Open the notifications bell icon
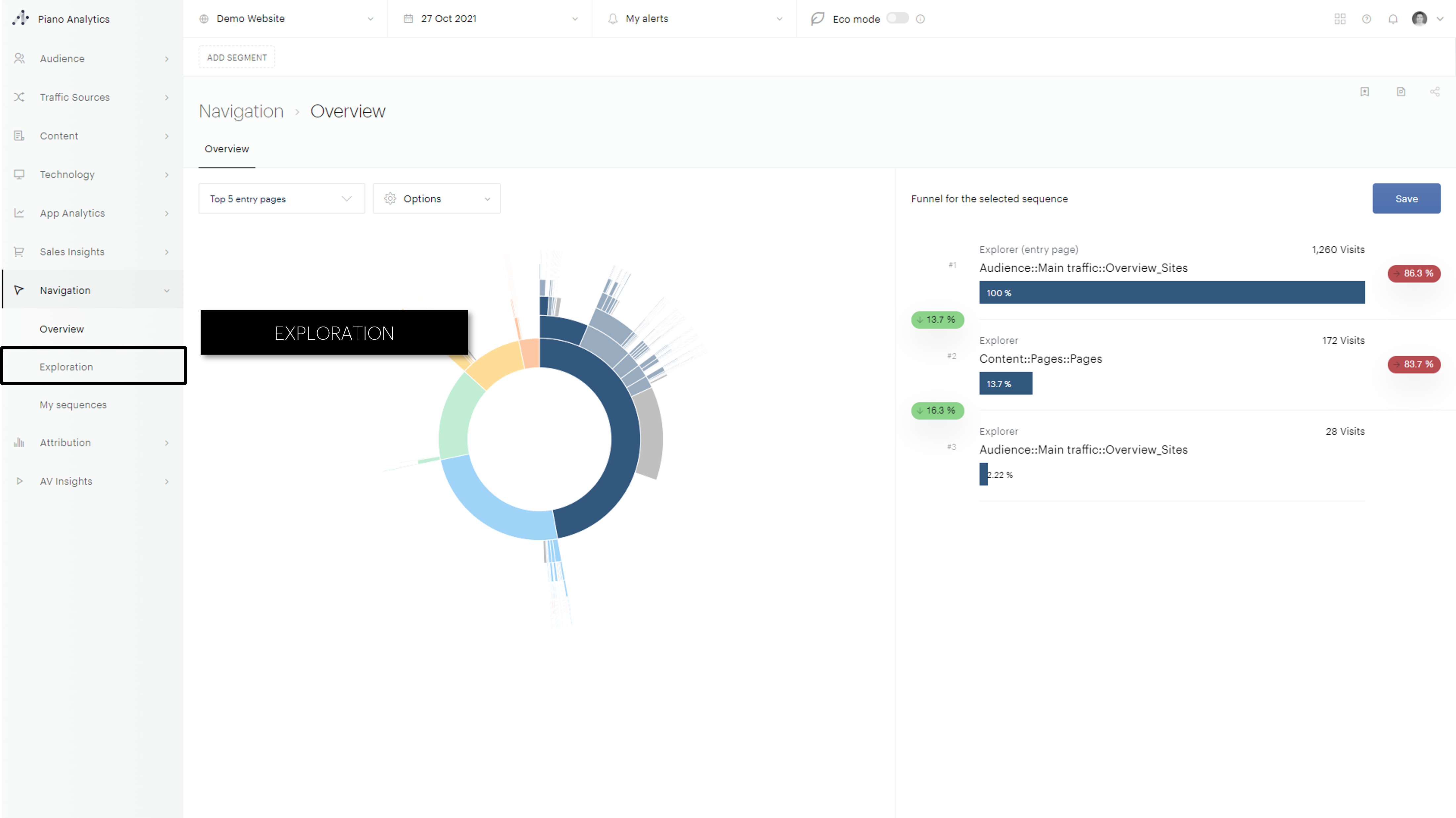1456x818 pixels. tap(1393, 19)
